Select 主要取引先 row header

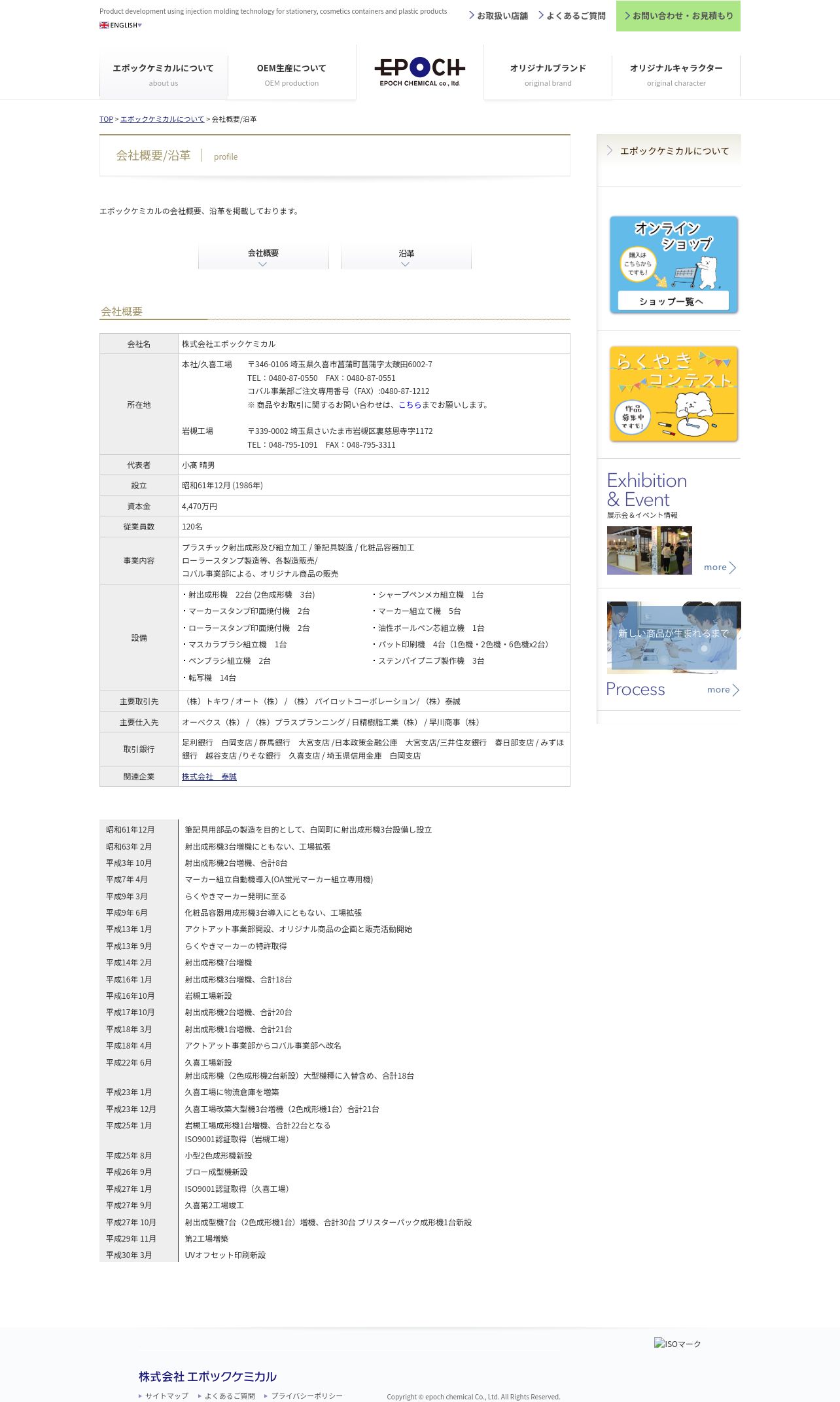(139, 702)
